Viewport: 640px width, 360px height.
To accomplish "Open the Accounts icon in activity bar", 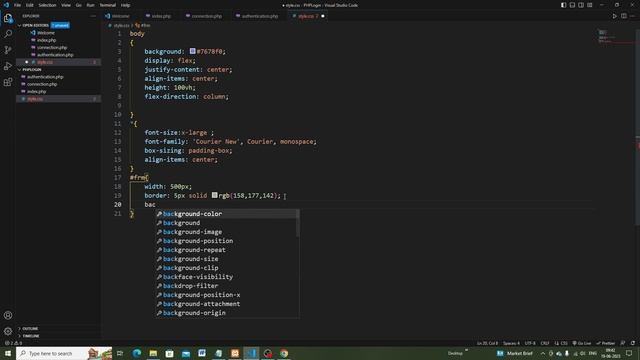I will tap(8, 315).
